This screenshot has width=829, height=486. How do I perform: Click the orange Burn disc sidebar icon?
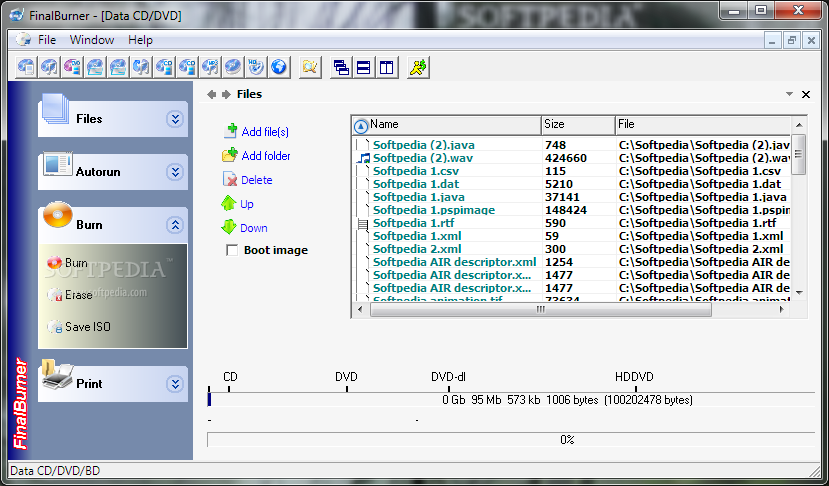pyautogui.click(x=58, y=215)
